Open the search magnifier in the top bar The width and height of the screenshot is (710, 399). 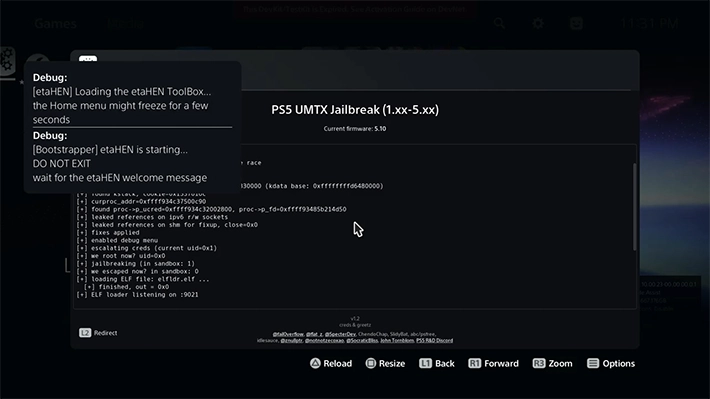pyautogui.click(x=499, y=23)
